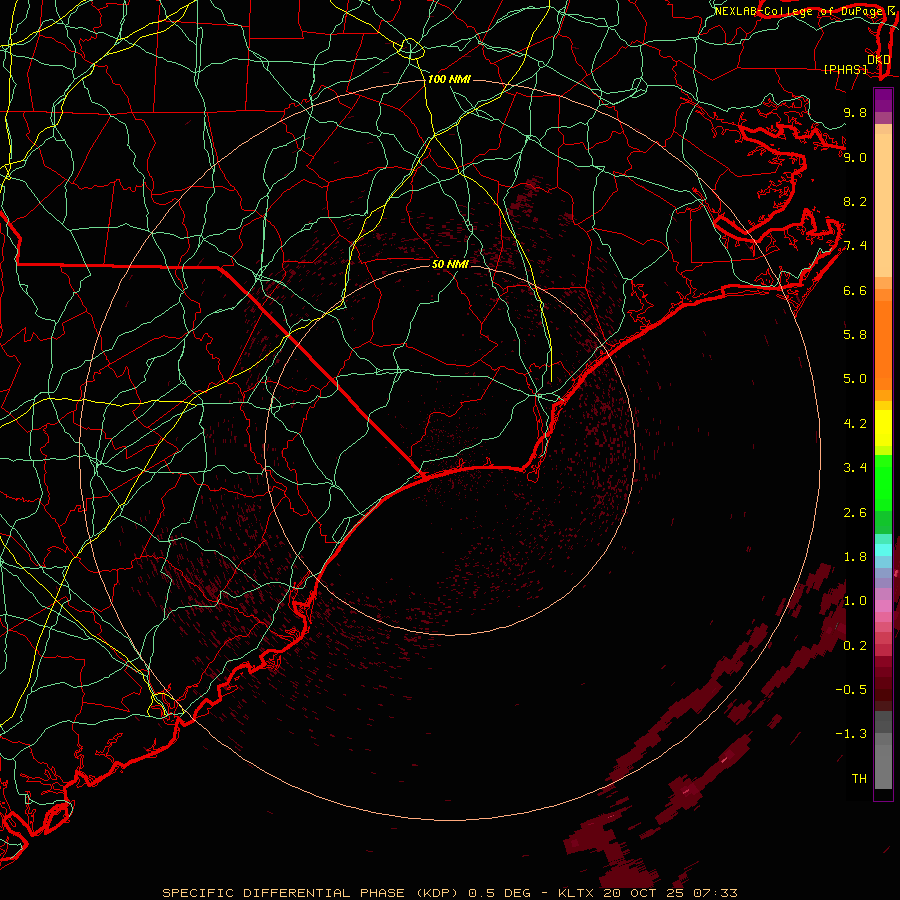
Task: Click the 5.0 value on the color scale
Action: tap(855, 379)
